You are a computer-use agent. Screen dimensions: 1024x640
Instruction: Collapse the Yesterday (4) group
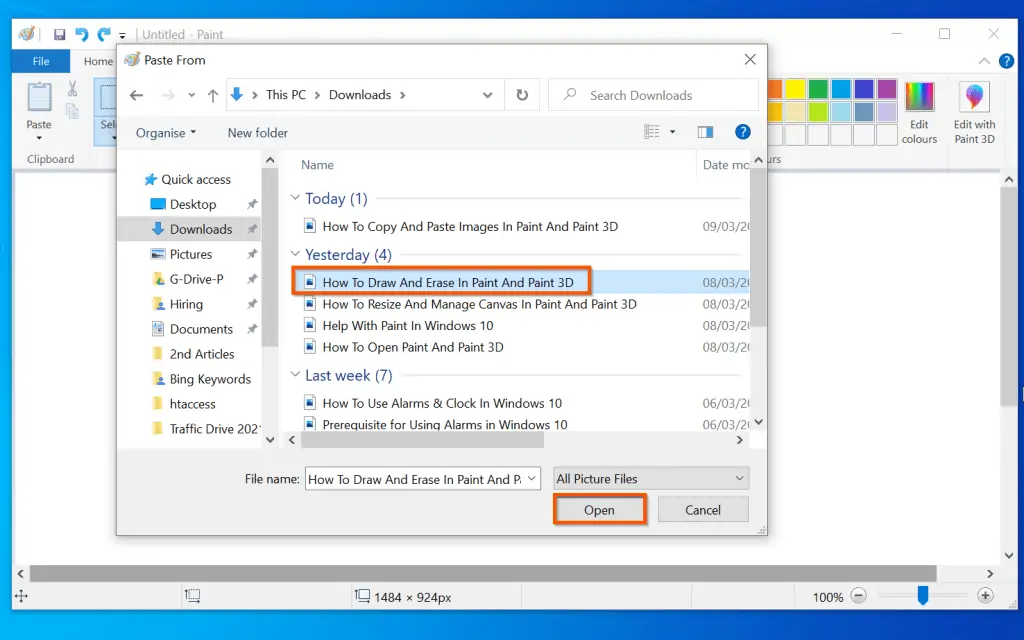[295, 253]
